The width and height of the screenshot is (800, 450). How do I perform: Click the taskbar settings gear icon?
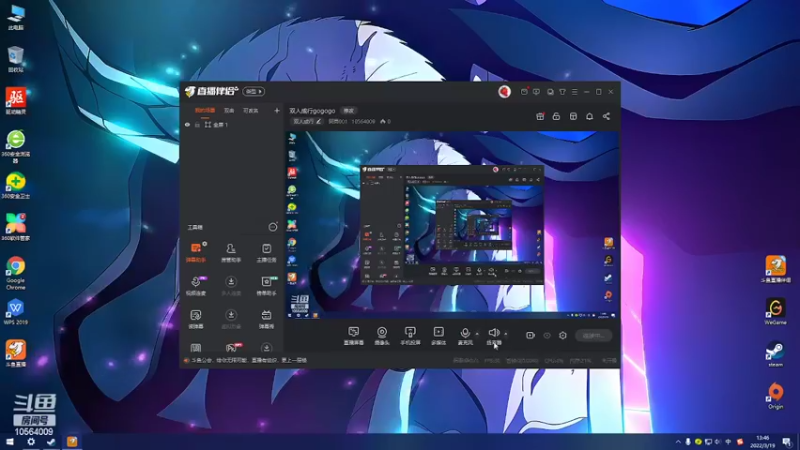(x=31, y=442)
